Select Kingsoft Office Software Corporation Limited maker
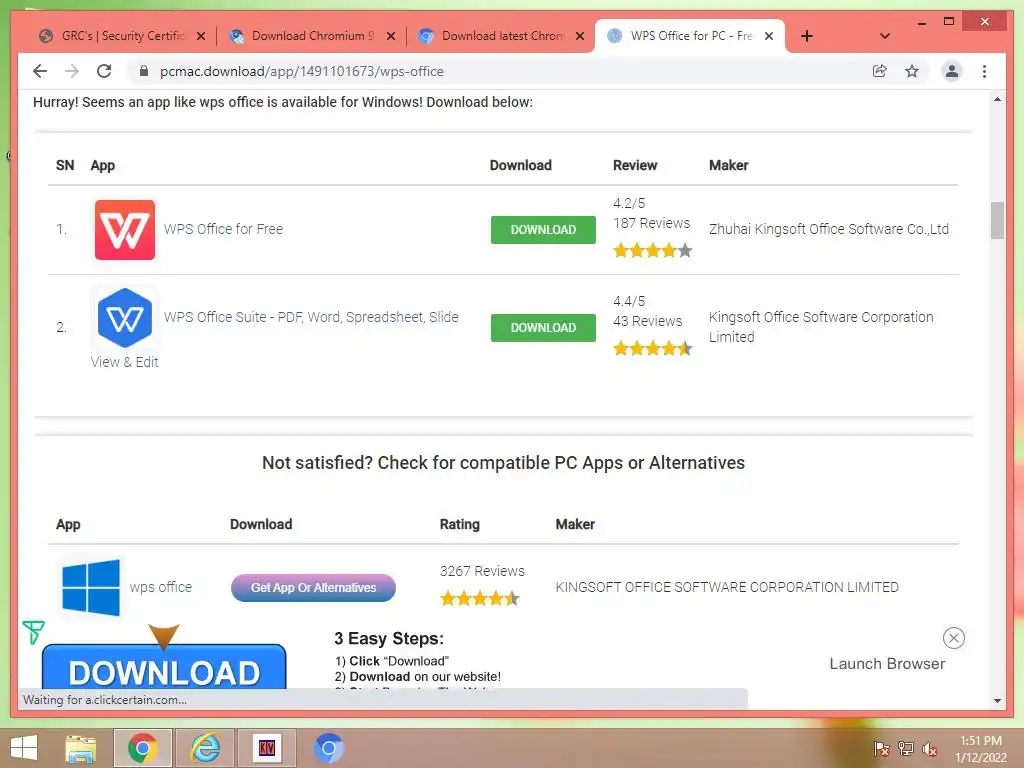Screen dimensions: 1024x768 tap(821, 327)
